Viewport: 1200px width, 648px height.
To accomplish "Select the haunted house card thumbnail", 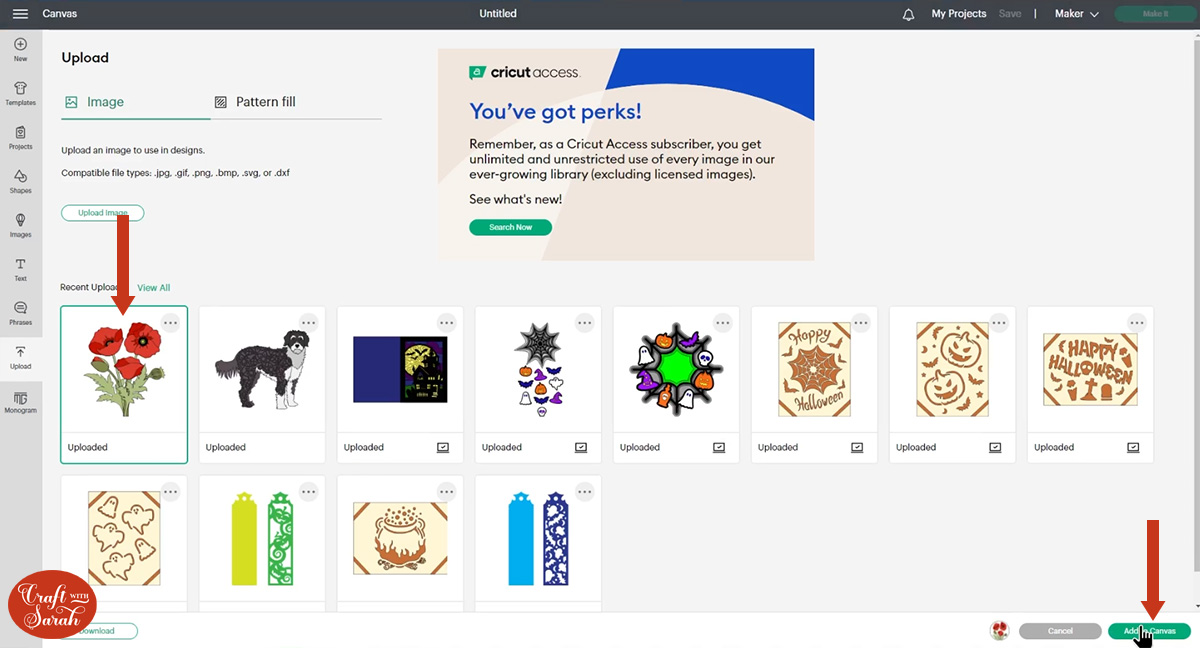I will [x=400, y=369].
